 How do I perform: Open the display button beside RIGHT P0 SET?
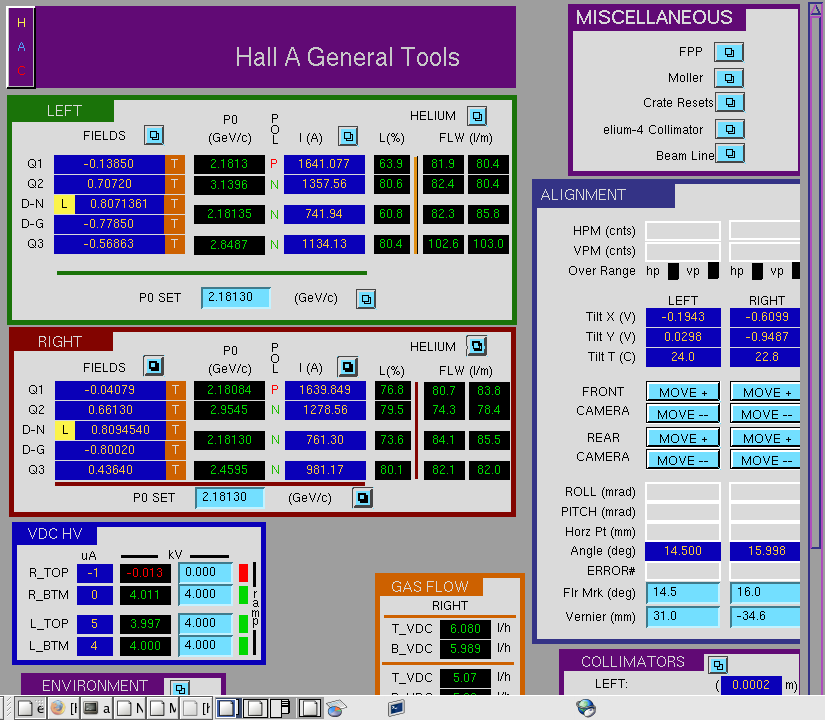363,497
